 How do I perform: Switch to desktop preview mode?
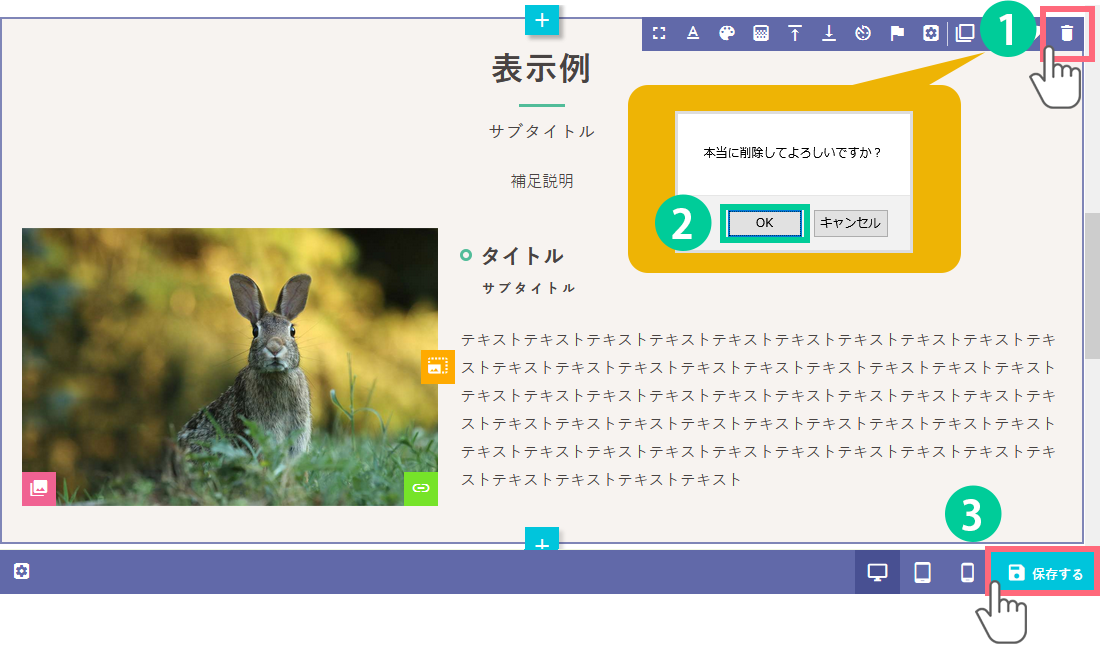878,573
